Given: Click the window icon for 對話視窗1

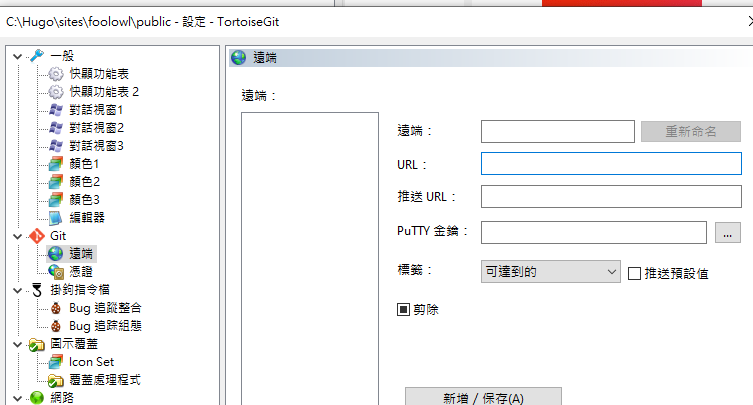Looking at the screenshot, I should (x=56, y=110).
